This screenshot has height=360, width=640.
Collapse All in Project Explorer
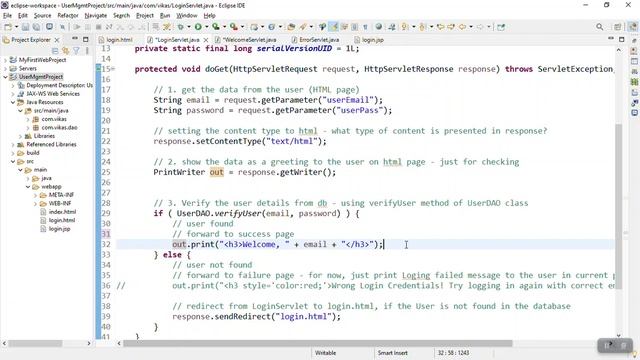(55, 51)
